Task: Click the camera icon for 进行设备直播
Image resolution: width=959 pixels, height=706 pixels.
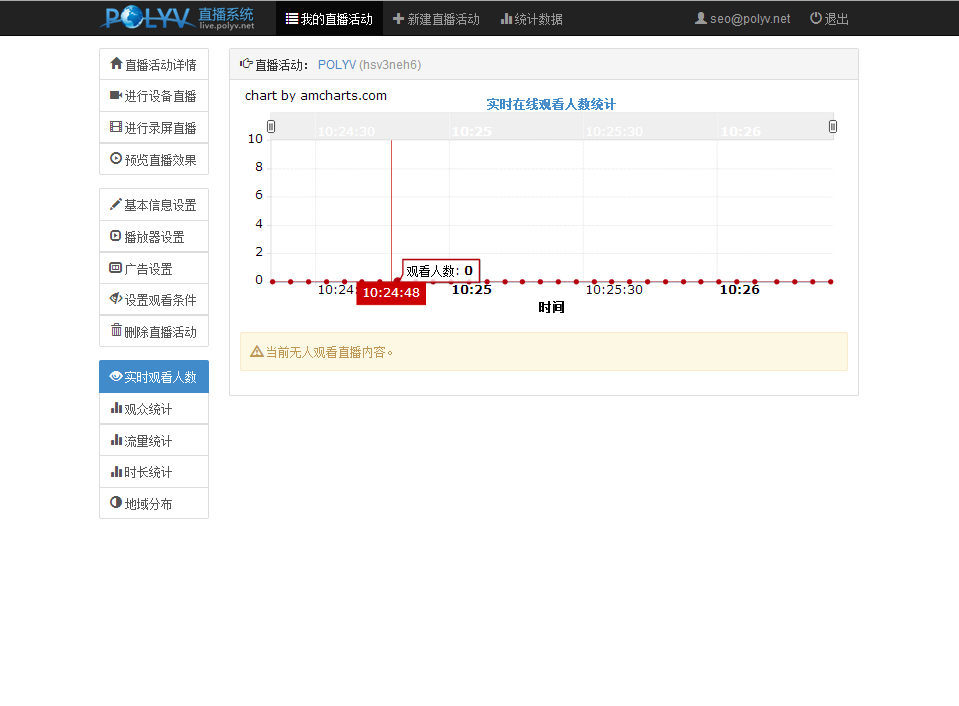Action: point(116,96)
